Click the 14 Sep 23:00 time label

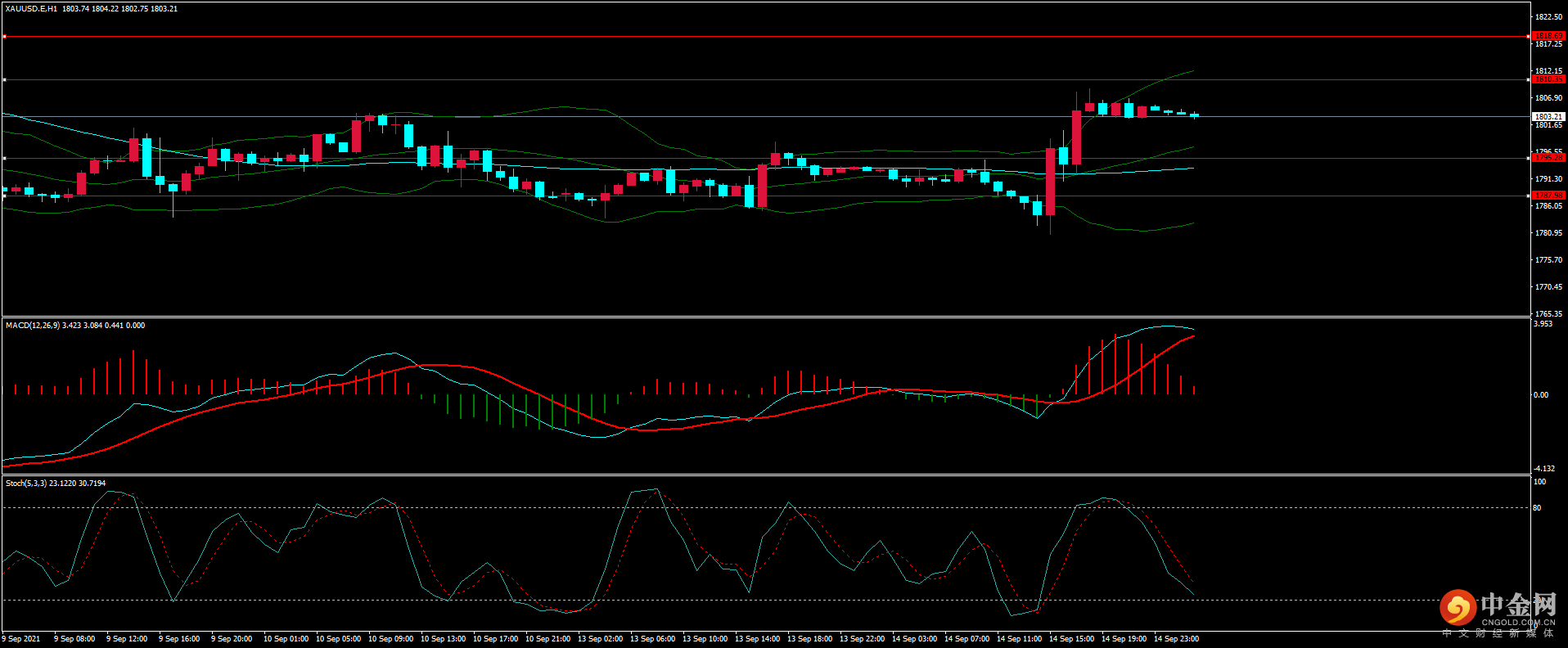(x=1177, y=639)
